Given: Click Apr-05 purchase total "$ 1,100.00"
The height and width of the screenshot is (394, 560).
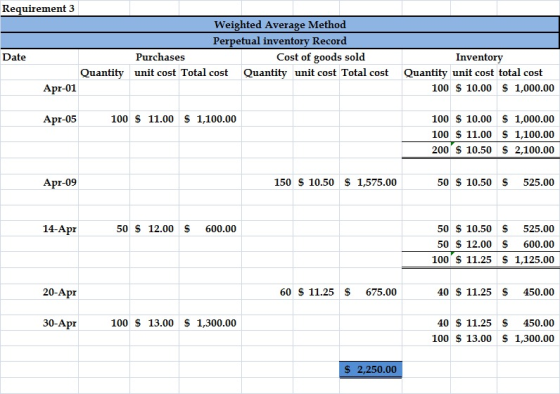Looking at the screenshot, I should (210, 119).
